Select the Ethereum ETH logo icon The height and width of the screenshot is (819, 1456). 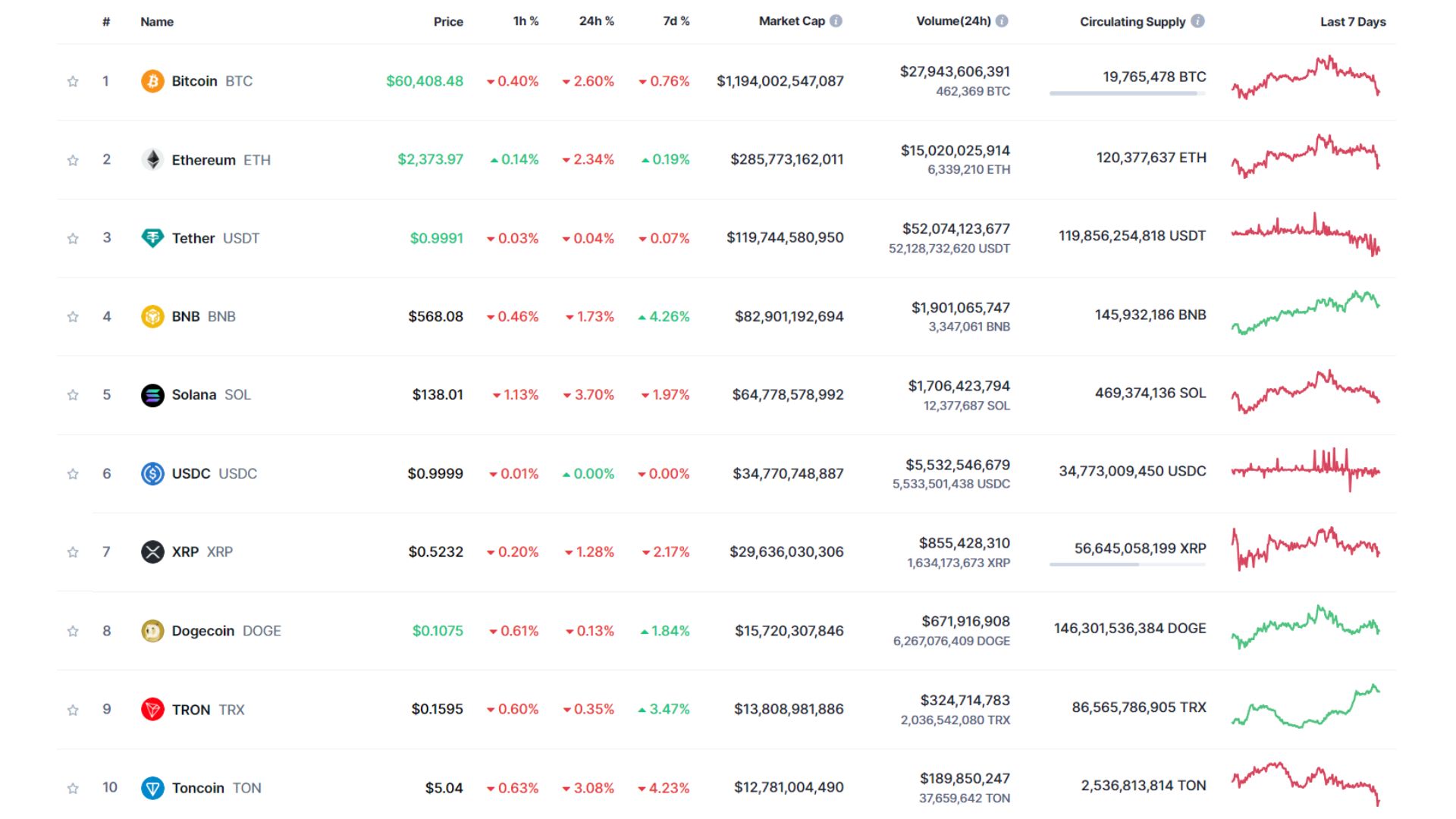(152, 159)
